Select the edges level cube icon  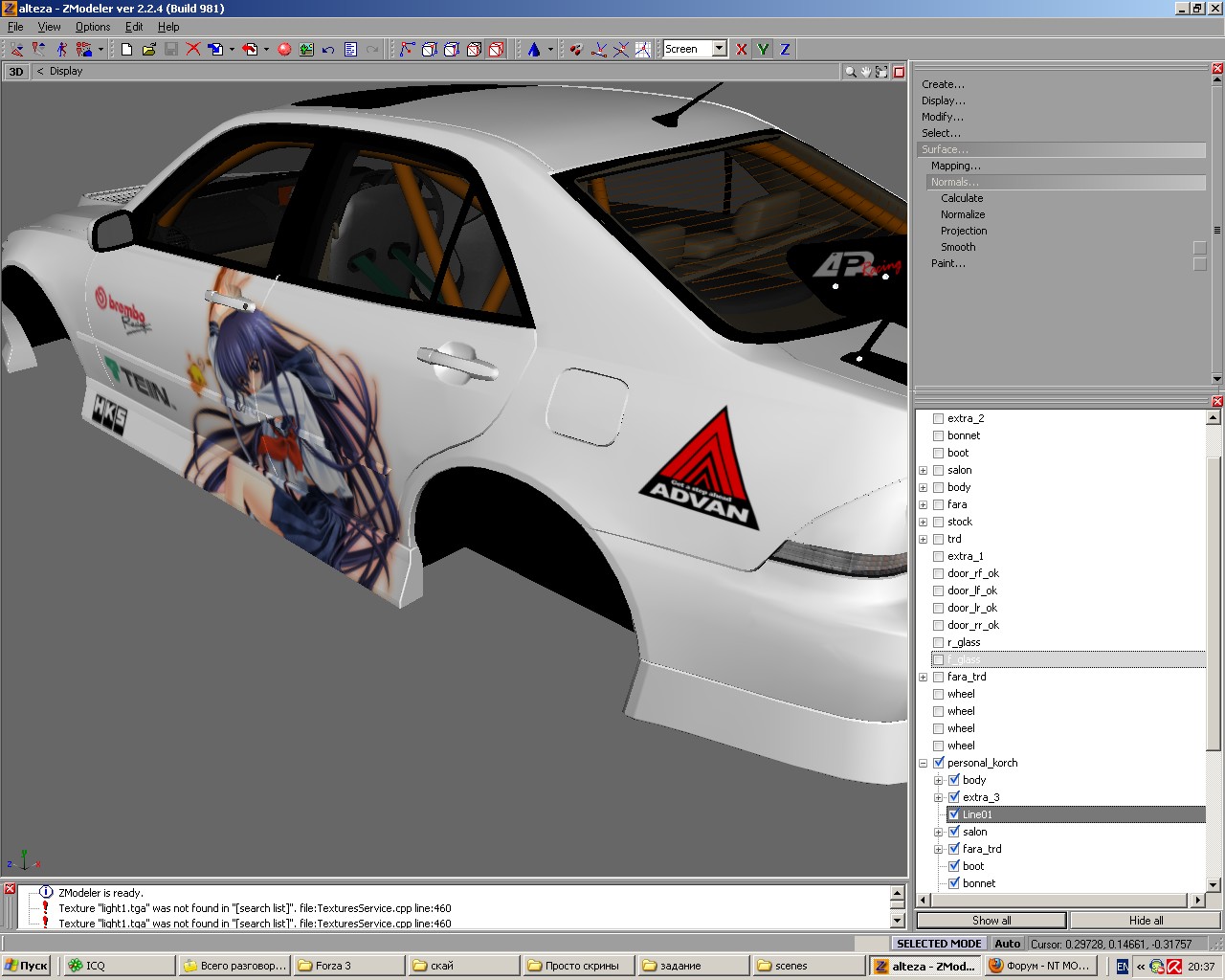pyautogui.click(x=430, y=49)
